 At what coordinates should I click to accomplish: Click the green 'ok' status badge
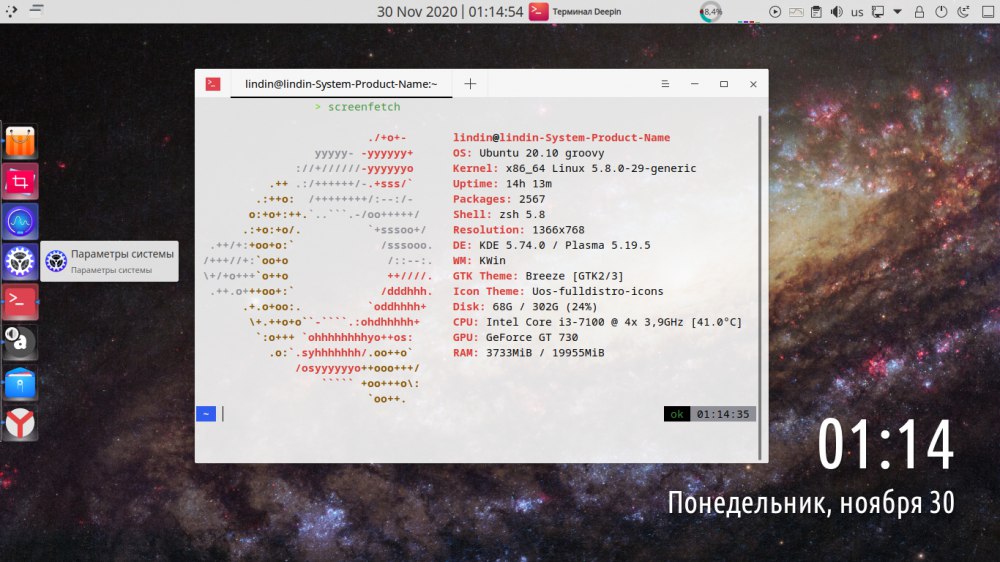coord(677,414)
